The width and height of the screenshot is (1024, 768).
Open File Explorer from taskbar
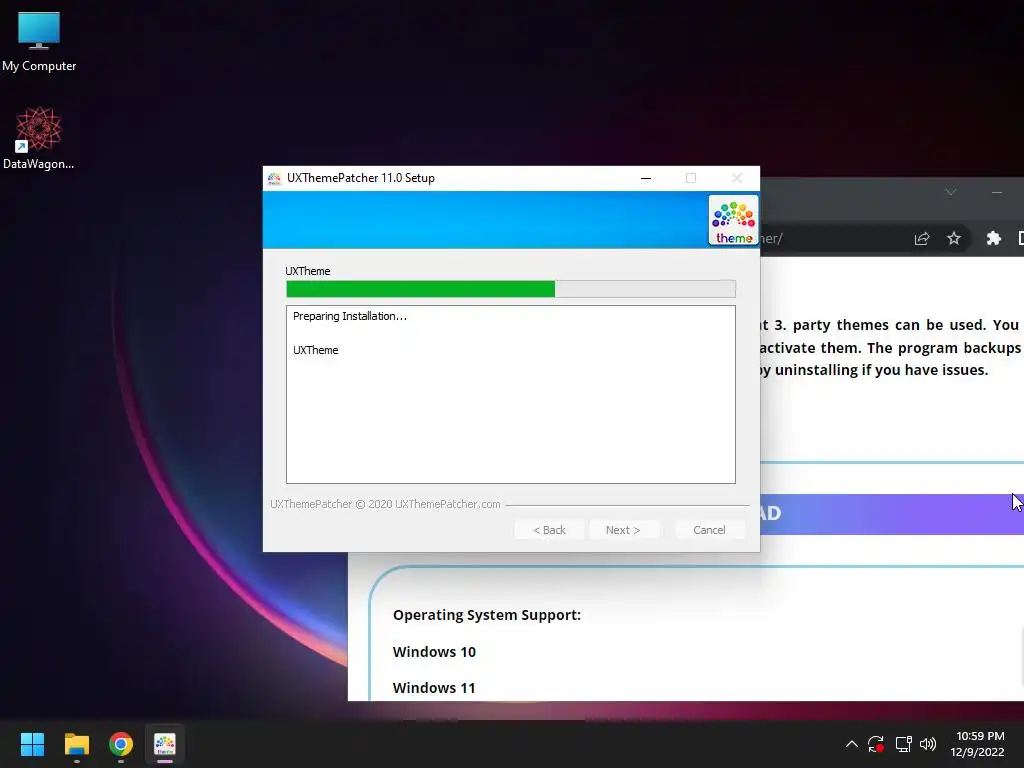(76, 744)
